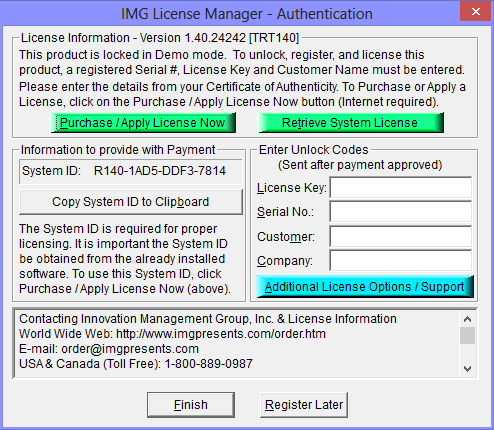Click the contact info scrollbar up arrow
494x430 pixels.
coord(467,319)
